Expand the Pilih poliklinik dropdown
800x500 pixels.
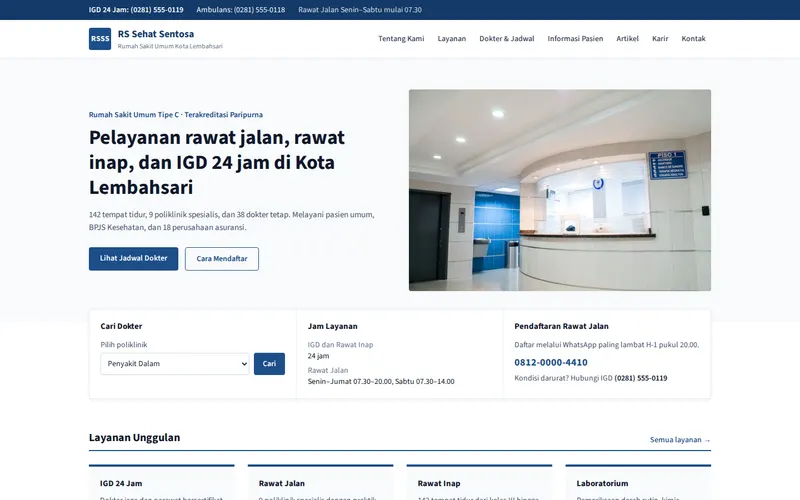pos(175,364)
